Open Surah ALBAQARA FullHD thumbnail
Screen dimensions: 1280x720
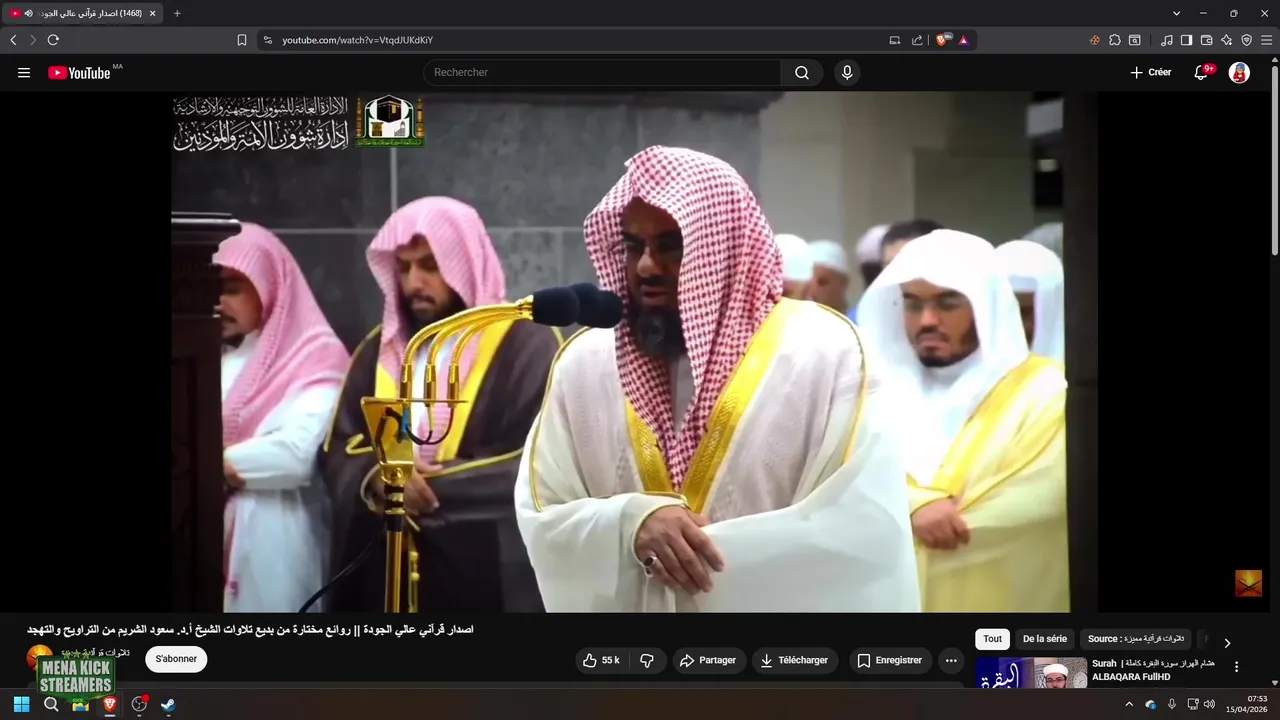pyautogui.click(x=1031, y=673)
